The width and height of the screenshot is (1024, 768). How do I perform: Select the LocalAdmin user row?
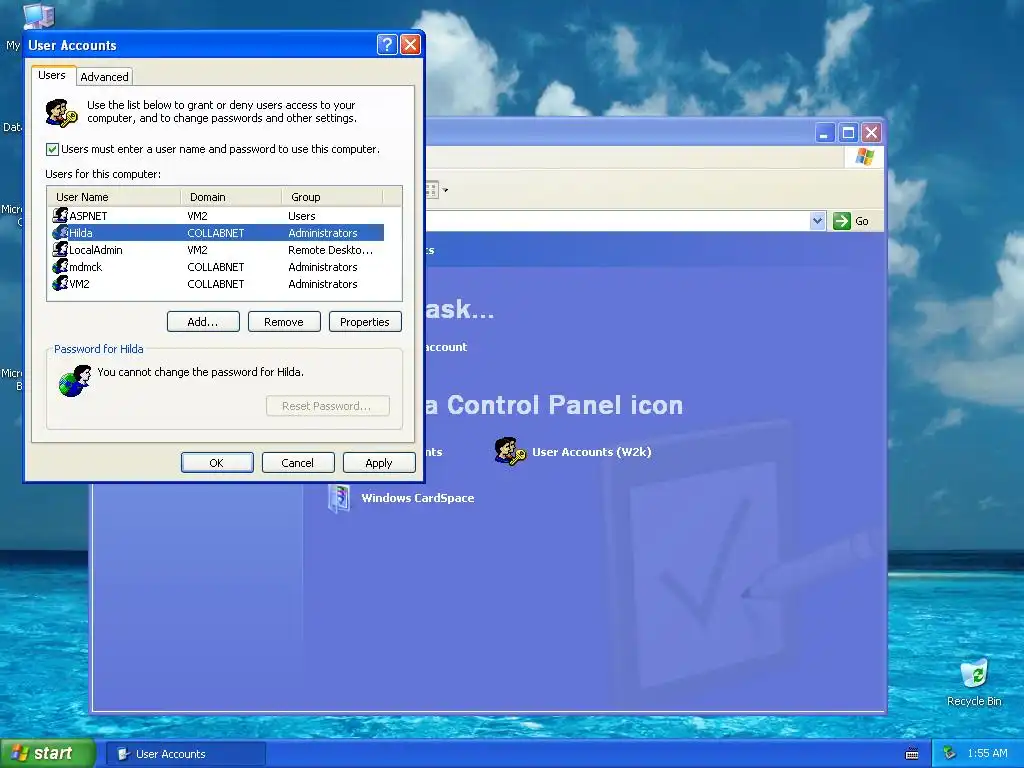pos(217,249)
